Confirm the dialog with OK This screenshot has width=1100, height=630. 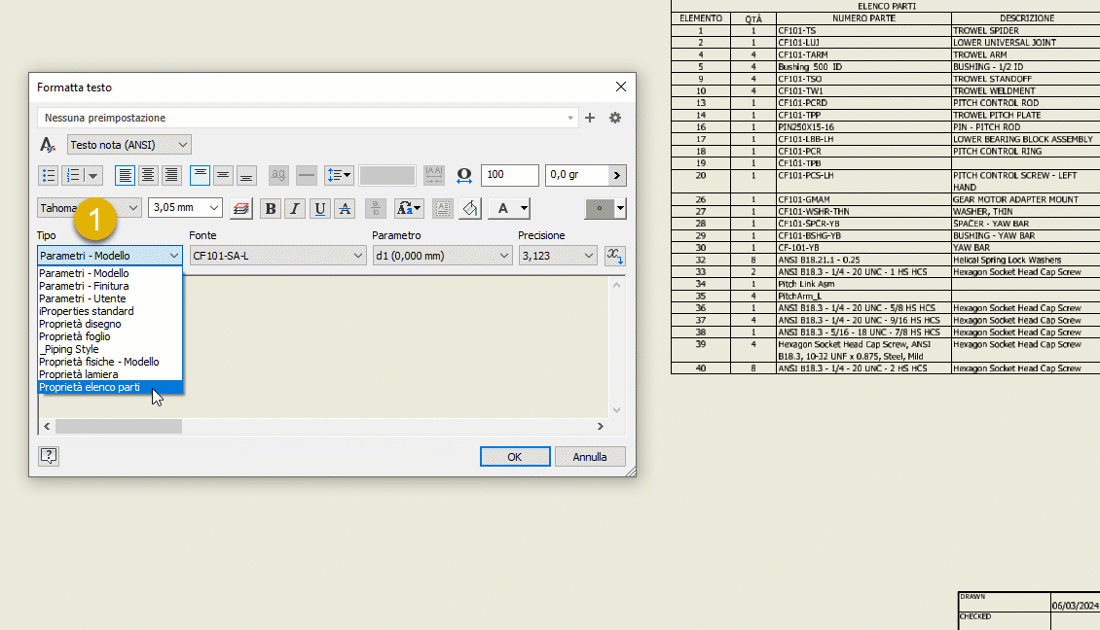515,457
